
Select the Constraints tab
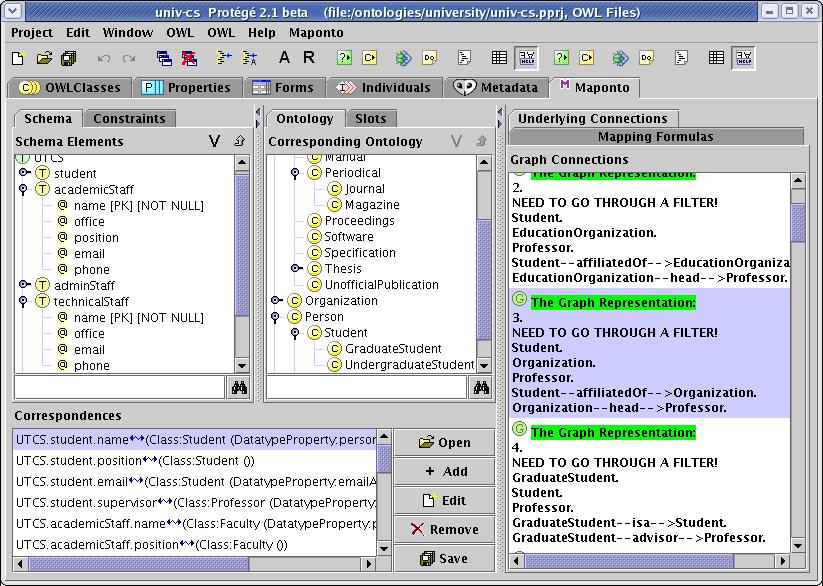coord(129,119)
